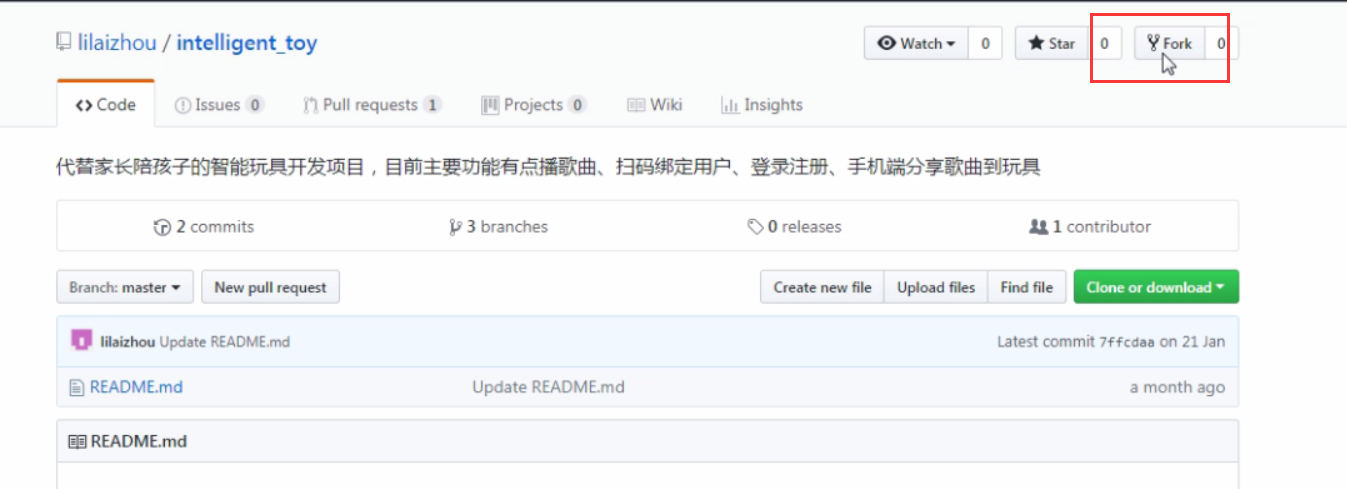Click the file icon beside README.md row
Image resolution: width=1347 pixels, height=489 pixels.
click(76, 387)
